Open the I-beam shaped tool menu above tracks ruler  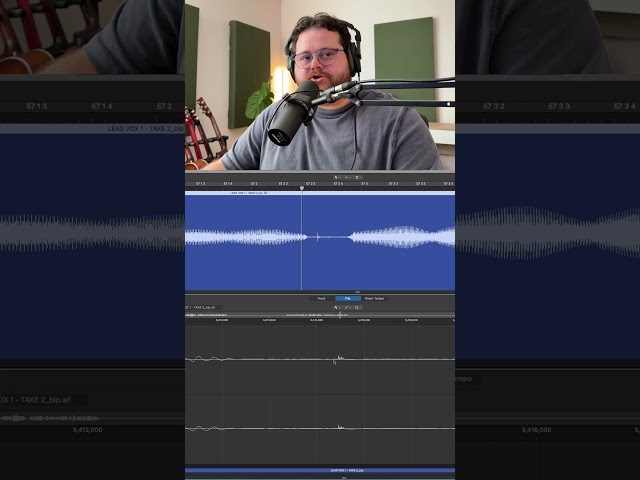(x=358, y=177)
